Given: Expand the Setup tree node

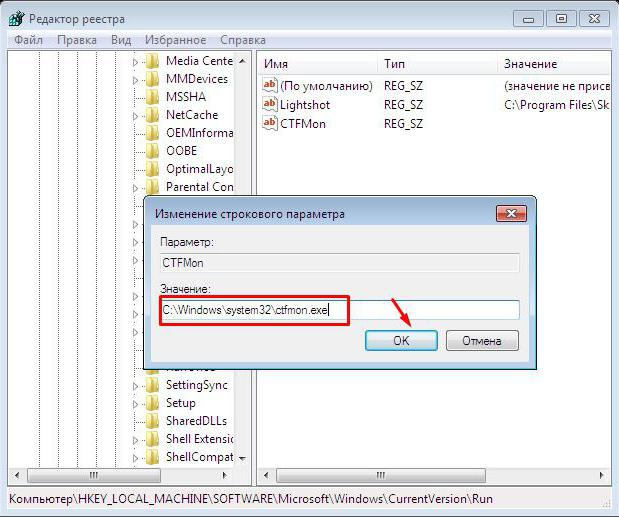Looking at the screenshot, I should pyautogui.click(x=135, y=404).
